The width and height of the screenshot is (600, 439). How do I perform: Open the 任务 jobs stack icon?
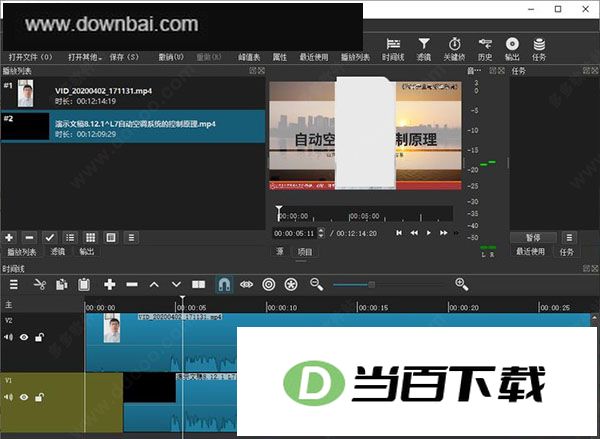(x=539, y=44)
